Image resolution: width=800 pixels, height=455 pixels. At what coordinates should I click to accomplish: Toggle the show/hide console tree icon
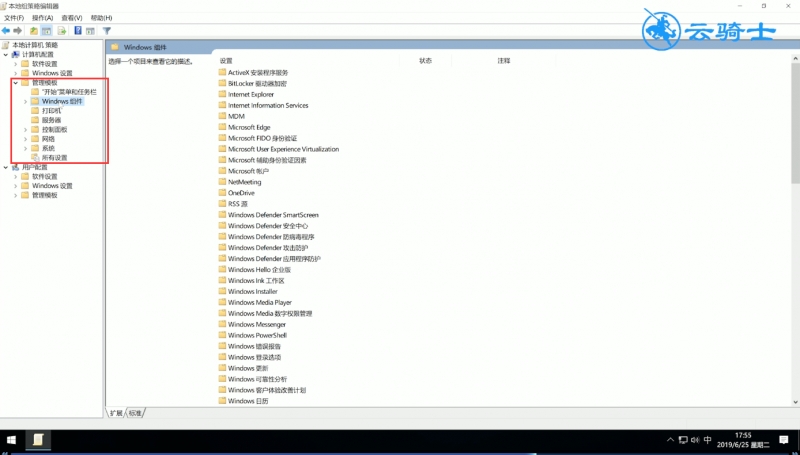(x=46, y=31)
